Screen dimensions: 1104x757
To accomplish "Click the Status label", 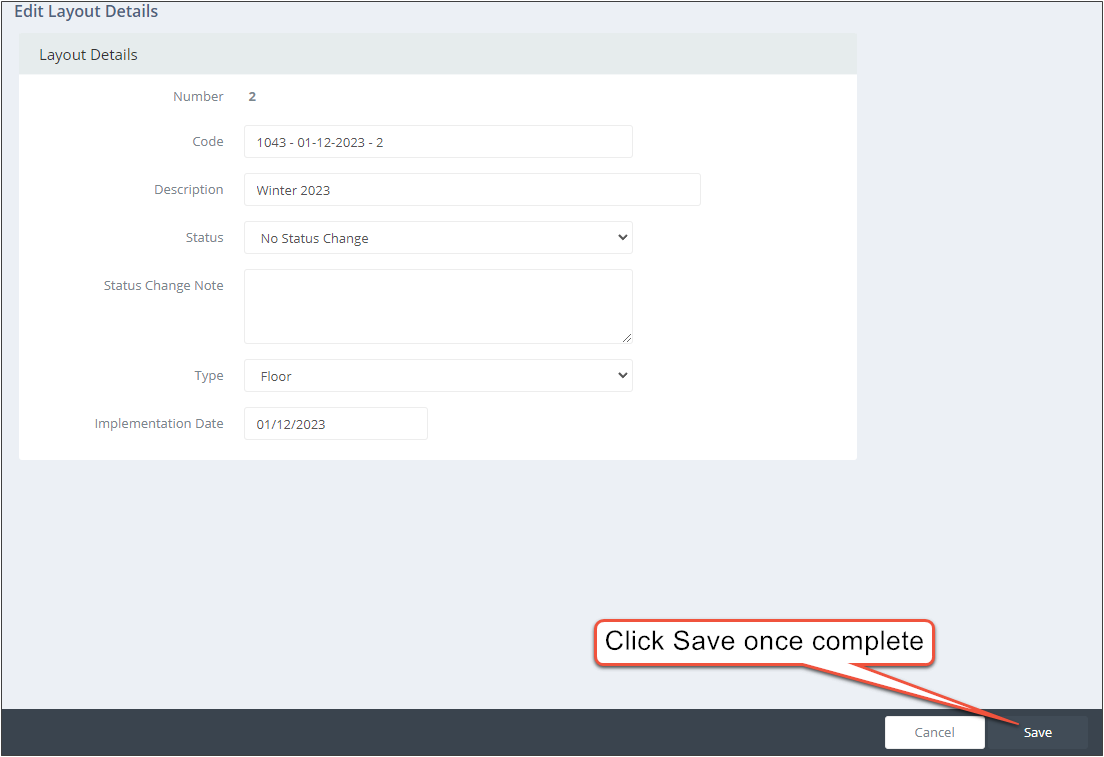I will (x=204, y=237).
